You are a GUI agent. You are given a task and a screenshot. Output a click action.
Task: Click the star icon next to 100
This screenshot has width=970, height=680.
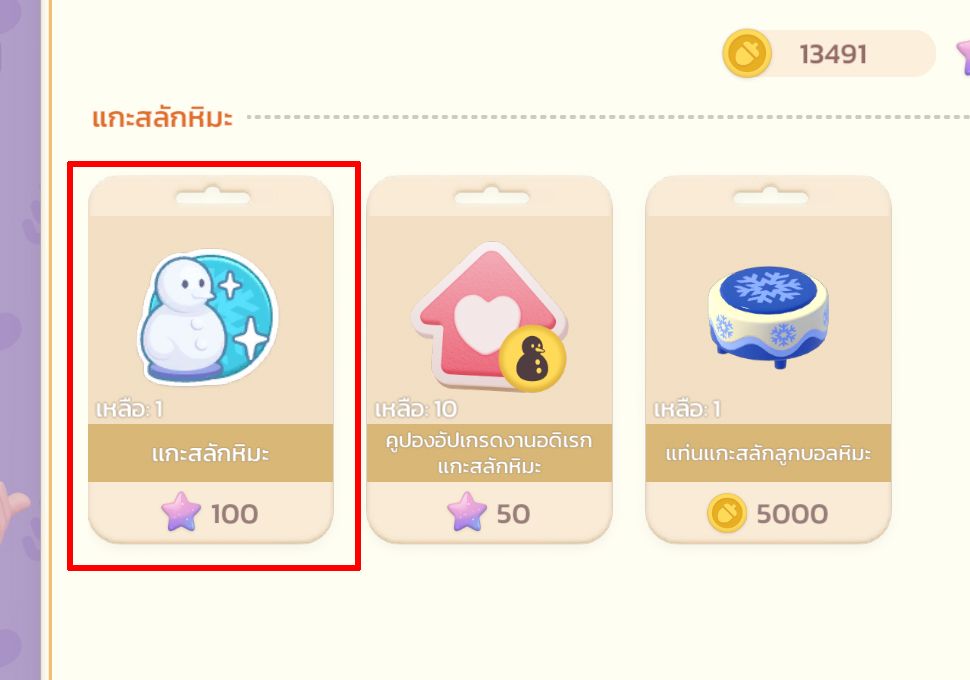(181, 512)
